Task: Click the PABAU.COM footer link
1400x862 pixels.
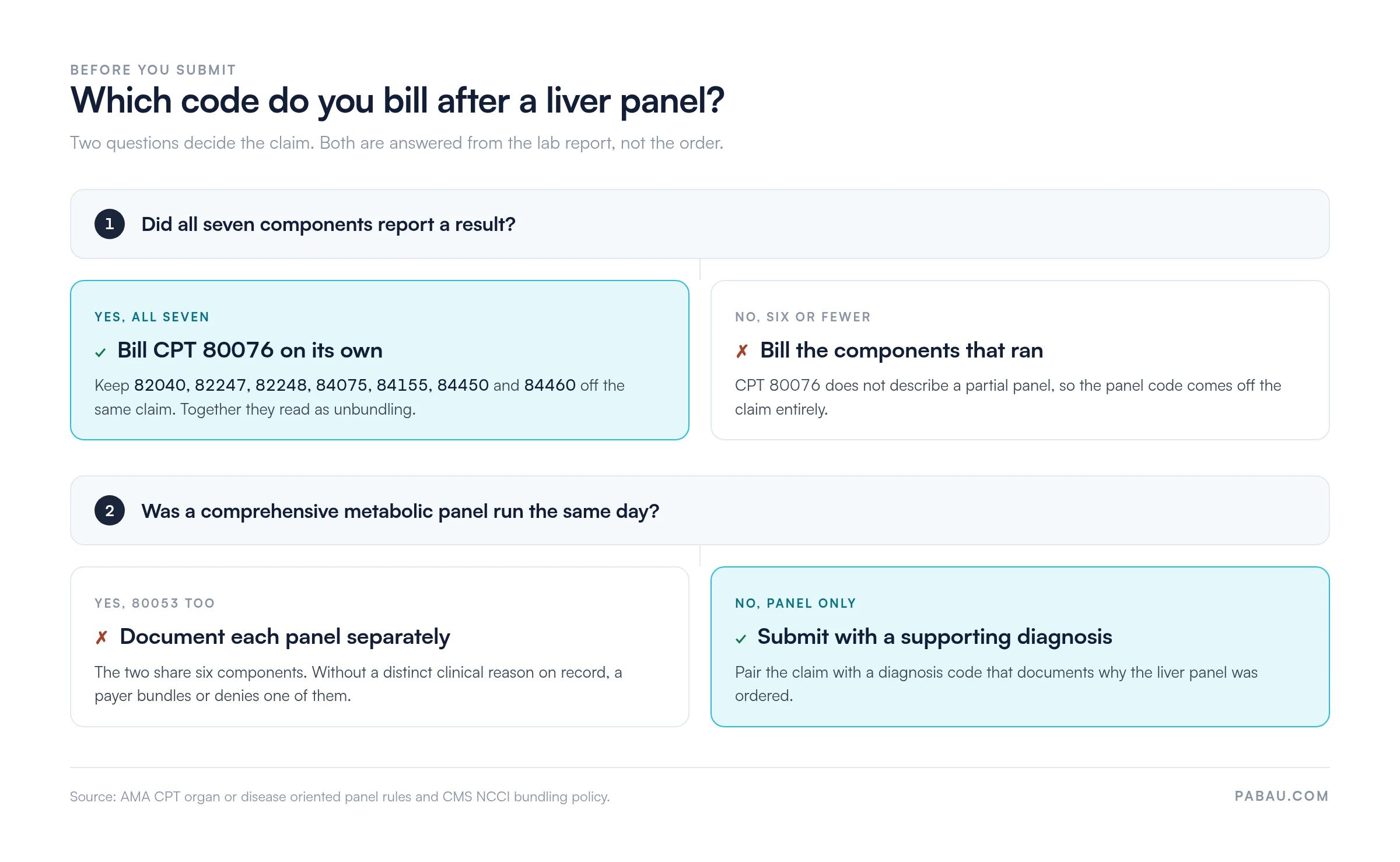Action: [1282, 796]
